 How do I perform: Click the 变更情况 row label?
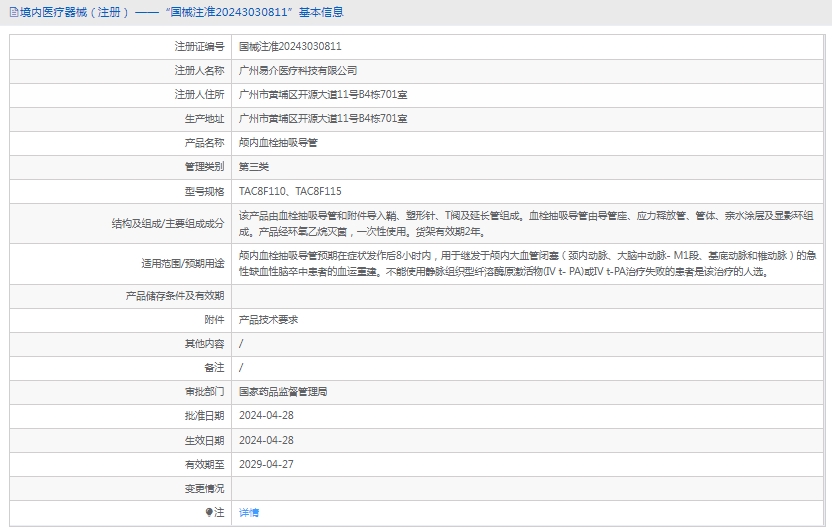[204, 488]
